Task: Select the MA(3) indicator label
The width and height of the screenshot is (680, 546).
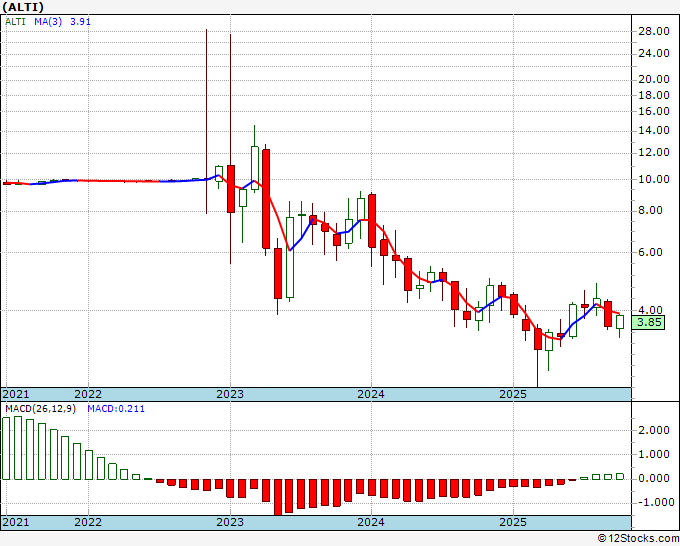Action: (48, 21)
